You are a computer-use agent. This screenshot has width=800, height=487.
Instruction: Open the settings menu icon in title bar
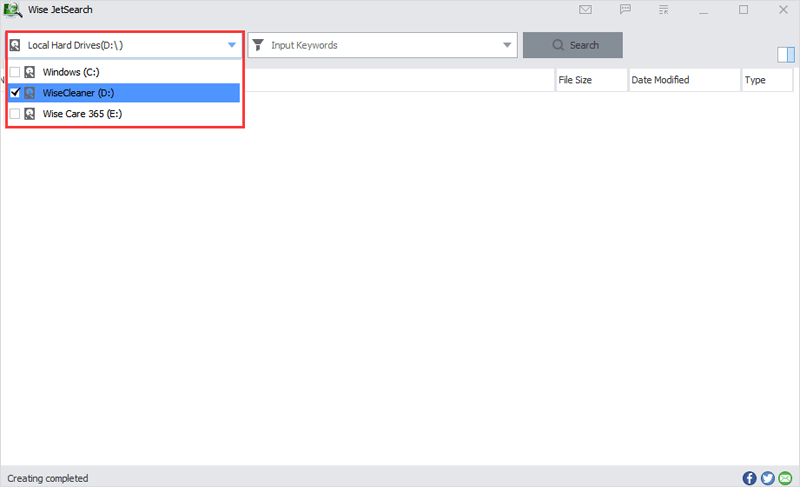pyautogui.click(x=663, y=9)
